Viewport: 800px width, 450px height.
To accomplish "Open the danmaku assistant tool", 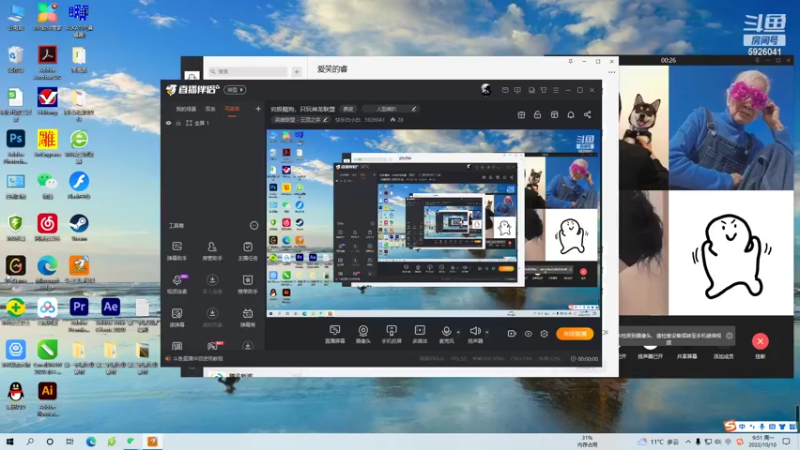I will [x=177, y=251].
